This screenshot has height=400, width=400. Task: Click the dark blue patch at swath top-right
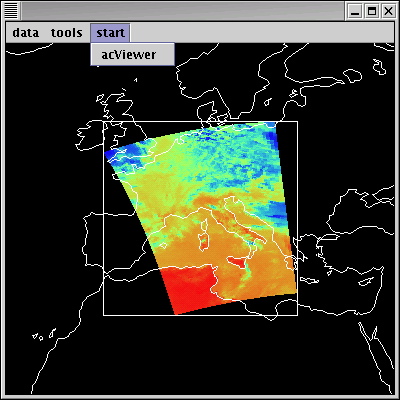[x=272, y=137]
